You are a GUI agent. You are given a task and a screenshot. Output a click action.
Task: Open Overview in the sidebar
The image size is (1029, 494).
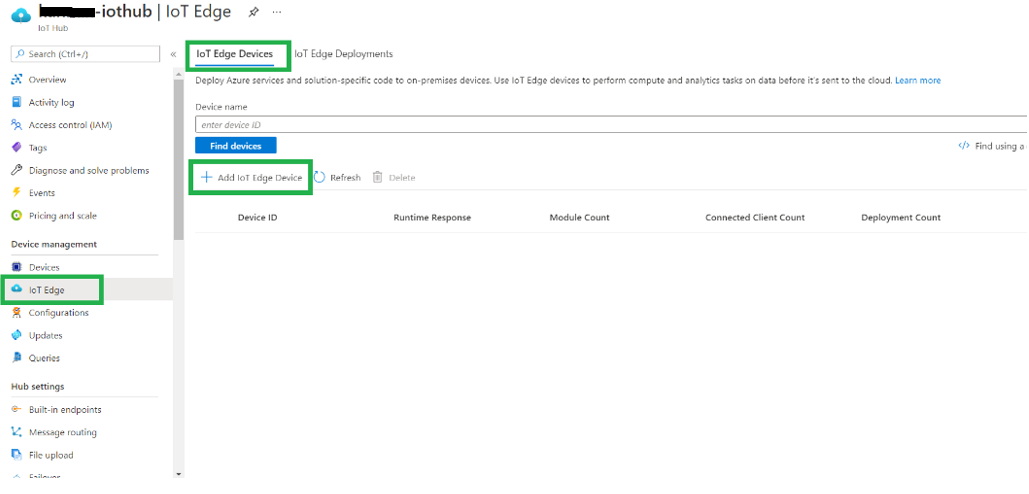pos(47,79)
